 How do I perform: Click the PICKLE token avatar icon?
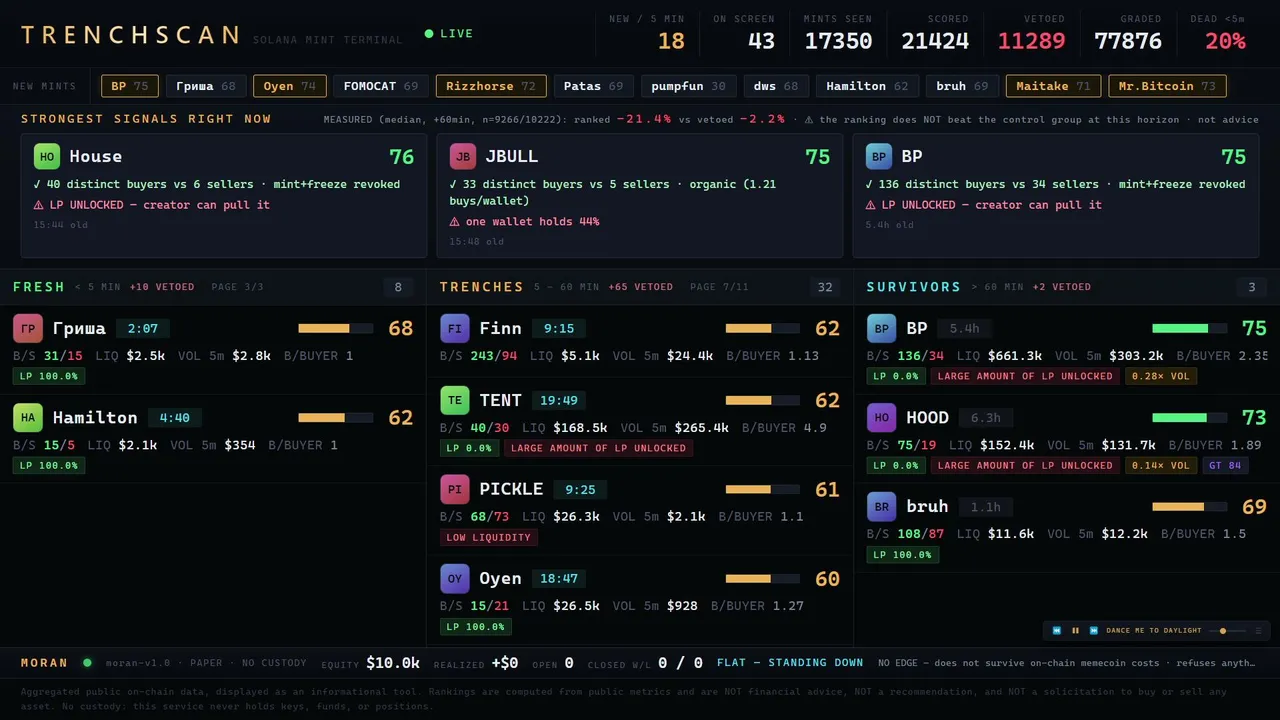pos(455,489)
